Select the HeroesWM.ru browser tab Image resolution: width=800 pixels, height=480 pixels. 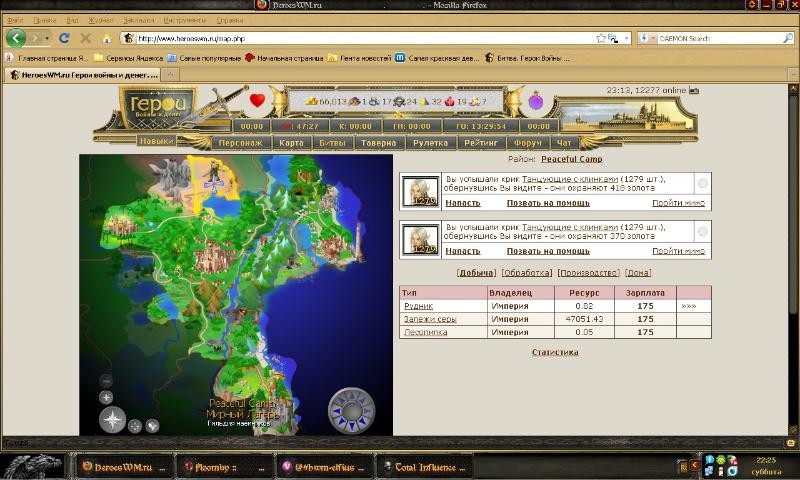click(84, 75)
